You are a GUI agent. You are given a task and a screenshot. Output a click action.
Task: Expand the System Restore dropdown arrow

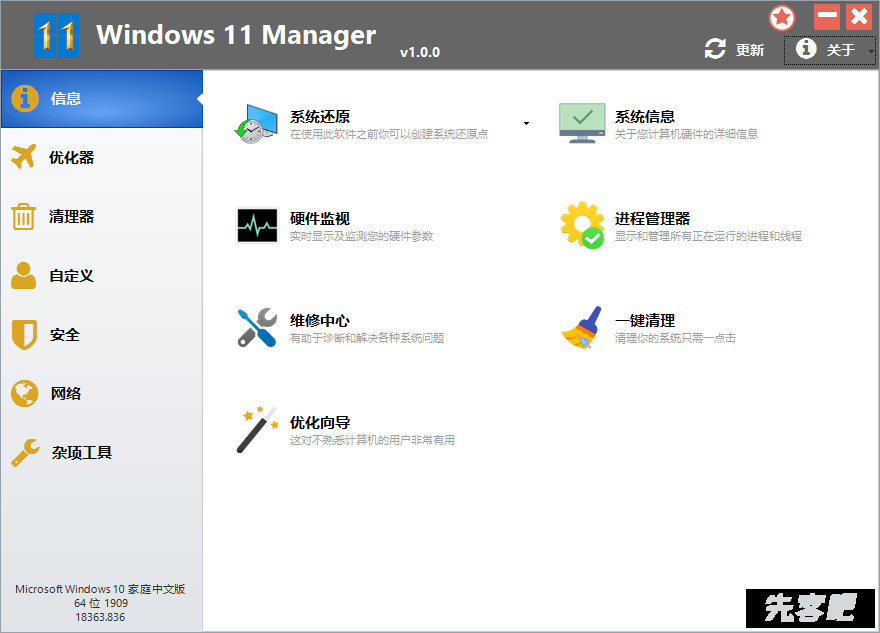526,124
